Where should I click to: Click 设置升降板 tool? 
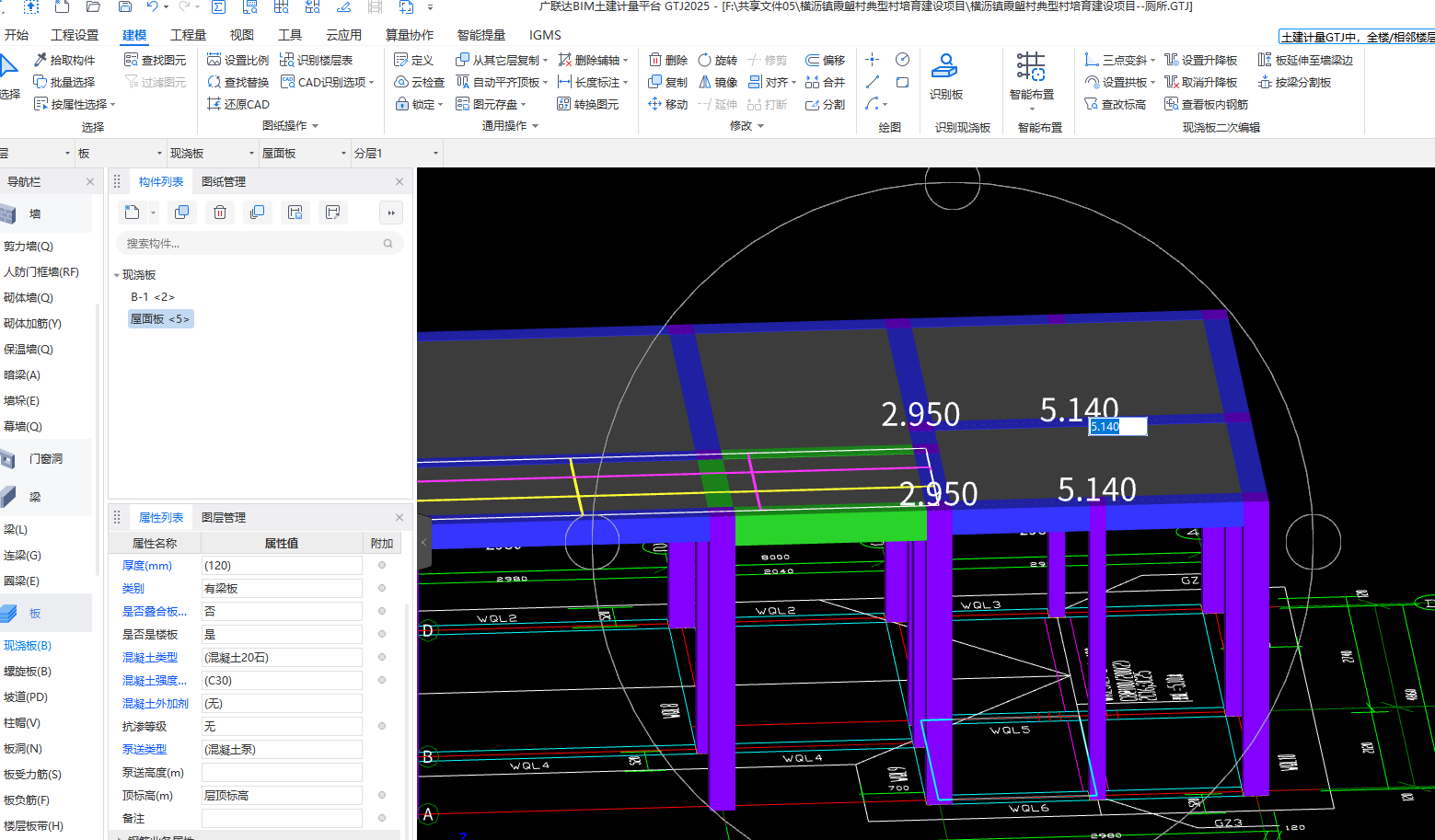coord(1201,60)
